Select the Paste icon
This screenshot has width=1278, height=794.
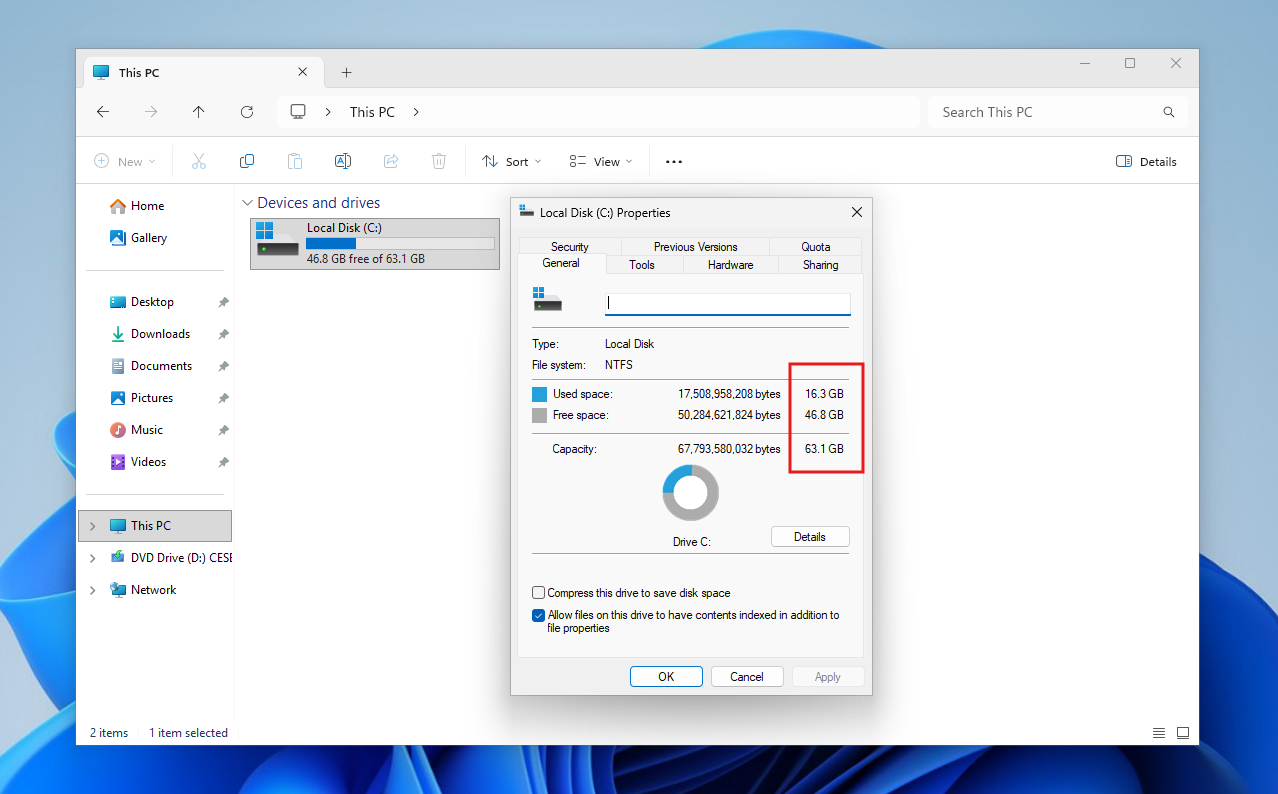[x=295, y=161]
